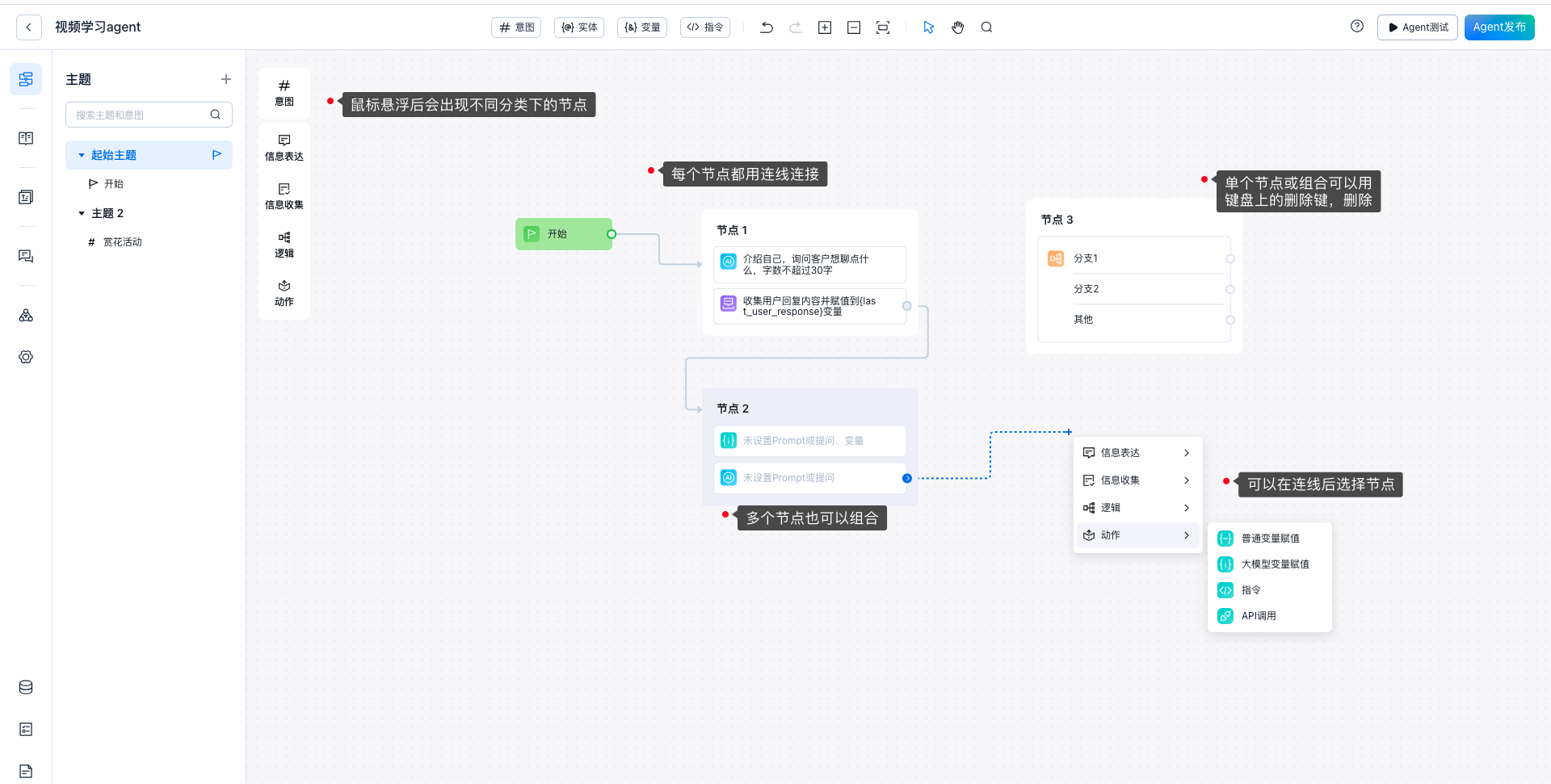This screenshot has width=1551, height=784.
Task: Click the 开始 node output port
Action: [612, 234]
